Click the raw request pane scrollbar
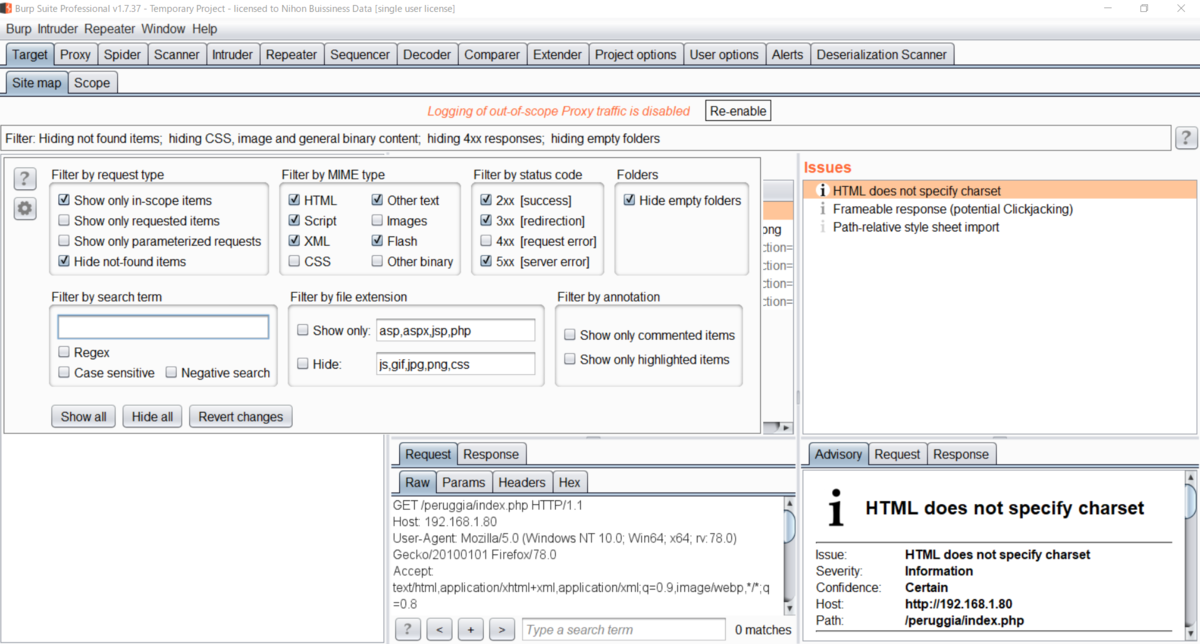 click(789, 555)
